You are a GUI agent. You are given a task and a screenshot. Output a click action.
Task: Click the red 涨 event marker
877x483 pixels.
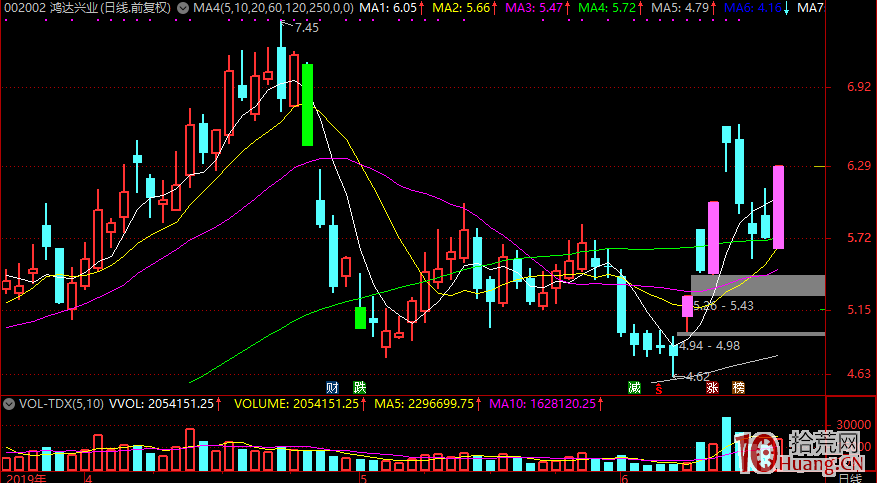coord(712,387)
